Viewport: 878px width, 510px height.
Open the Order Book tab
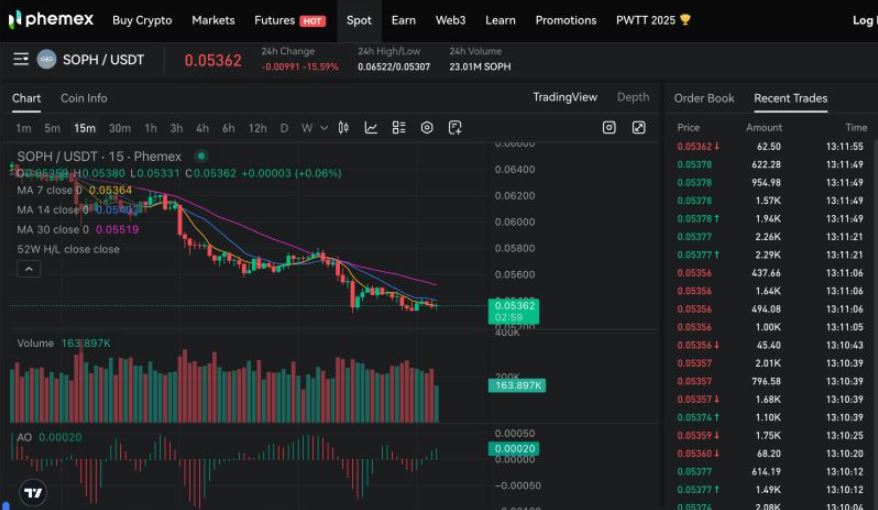tap(704, 99)
